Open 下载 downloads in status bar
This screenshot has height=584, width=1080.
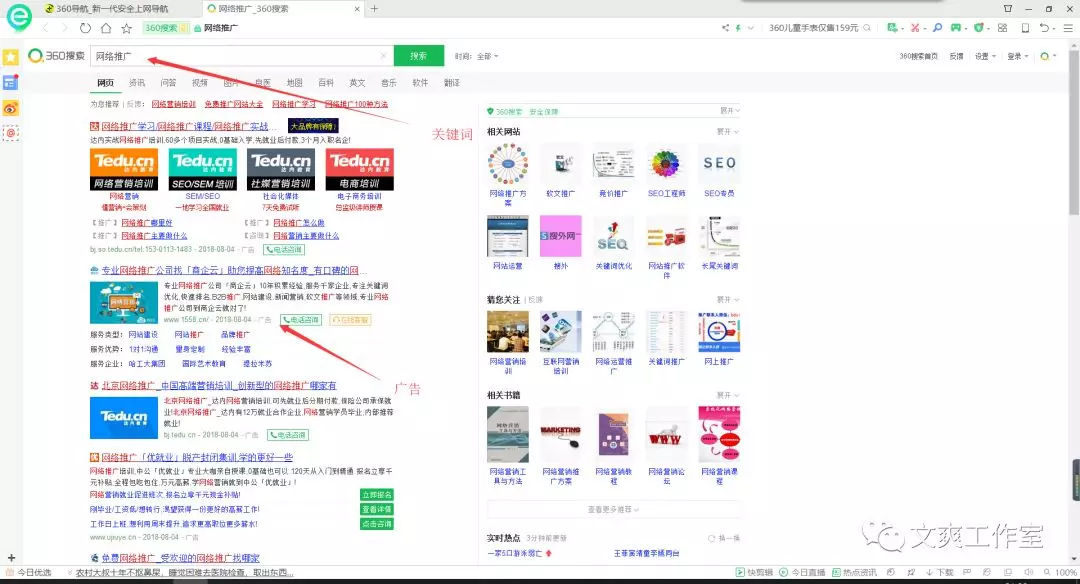point(939,572)
